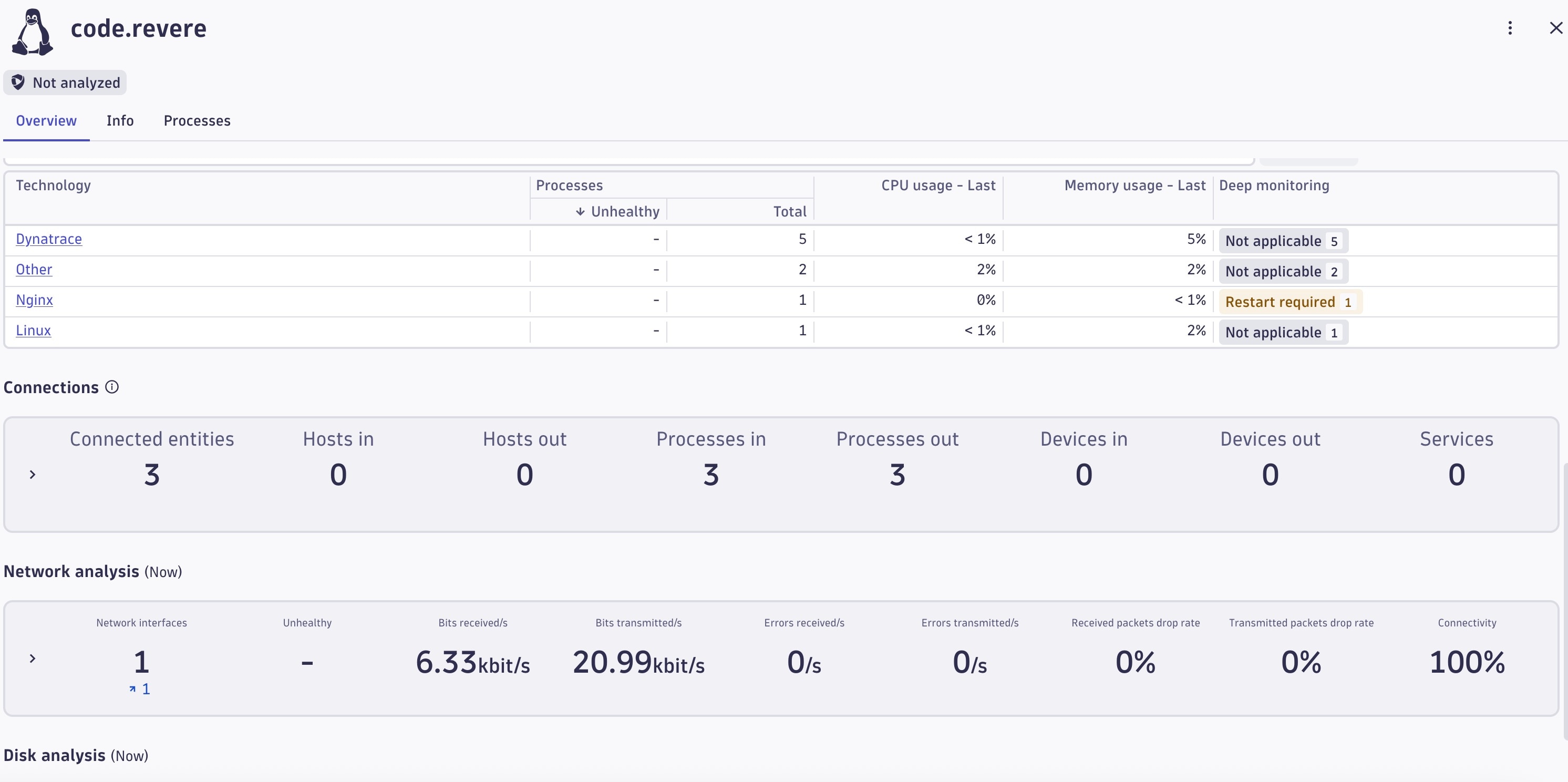The image size is (1568, 782).
Task: Open the Nginx technology link
Action: (34, 300)
